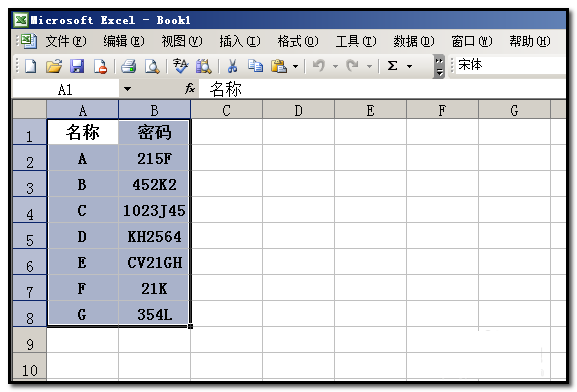Click the AutoSum sigma icon
The height and width of the screenshot is (392, 577).
pyautogui.click(x=392, y=66)
